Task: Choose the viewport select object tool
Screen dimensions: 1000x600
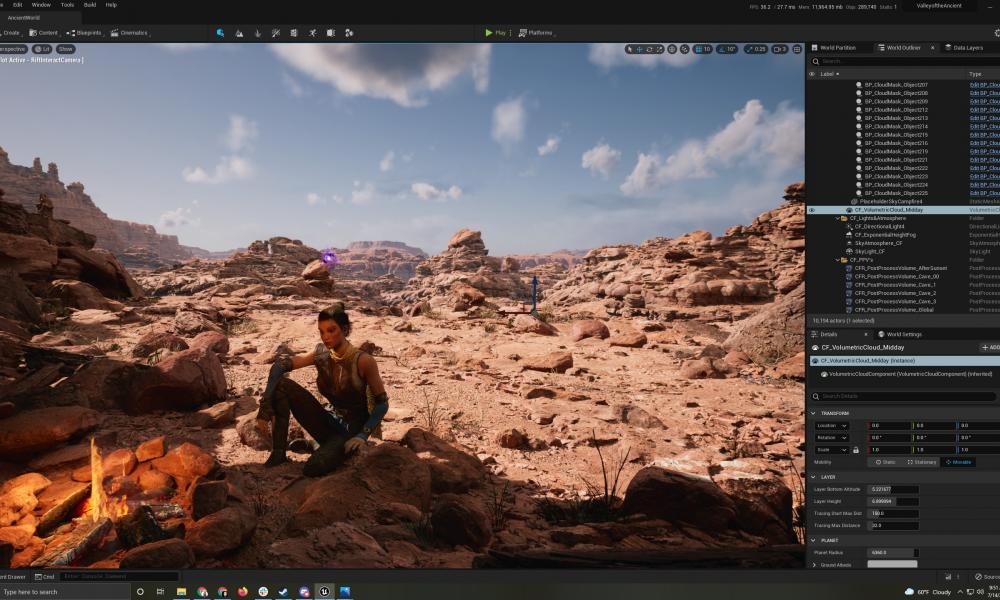Action: click(x=629, y=49)
